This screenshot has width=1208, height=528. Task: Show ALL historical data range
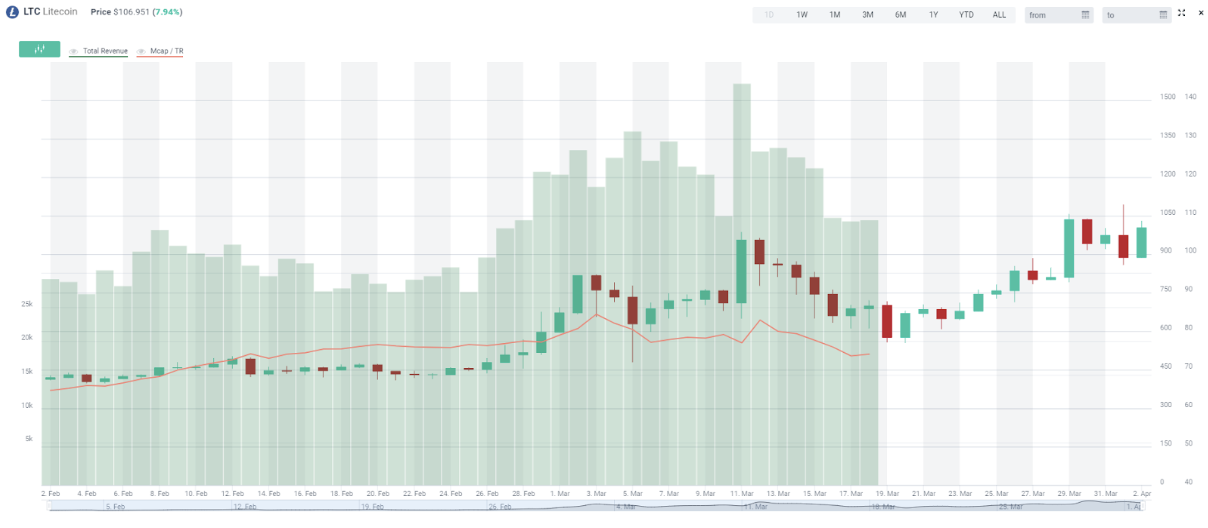[x=999, y=15]
